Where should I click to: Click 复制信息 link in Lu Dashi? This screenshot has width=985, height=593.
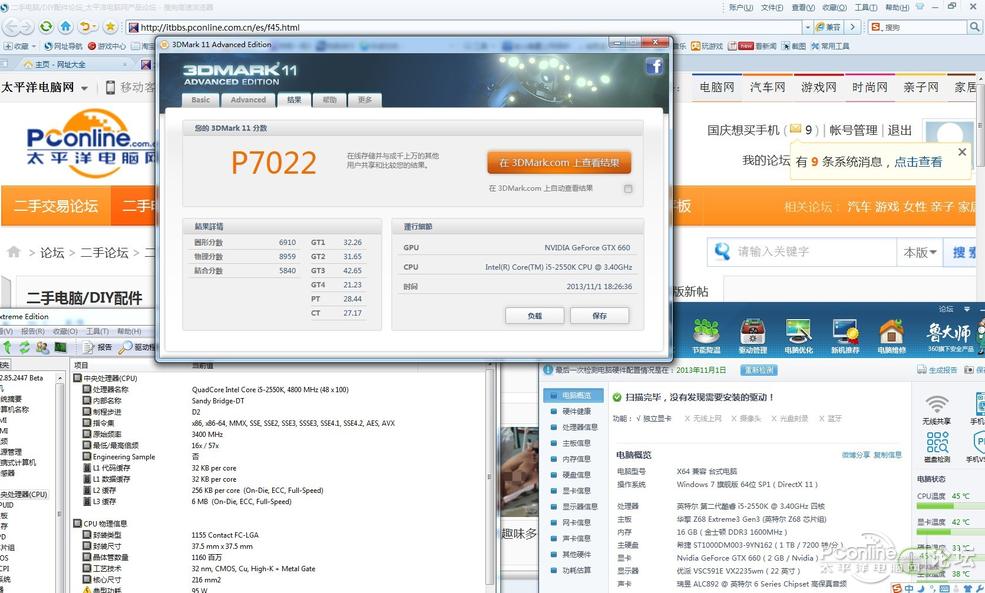tap(887, 454)
